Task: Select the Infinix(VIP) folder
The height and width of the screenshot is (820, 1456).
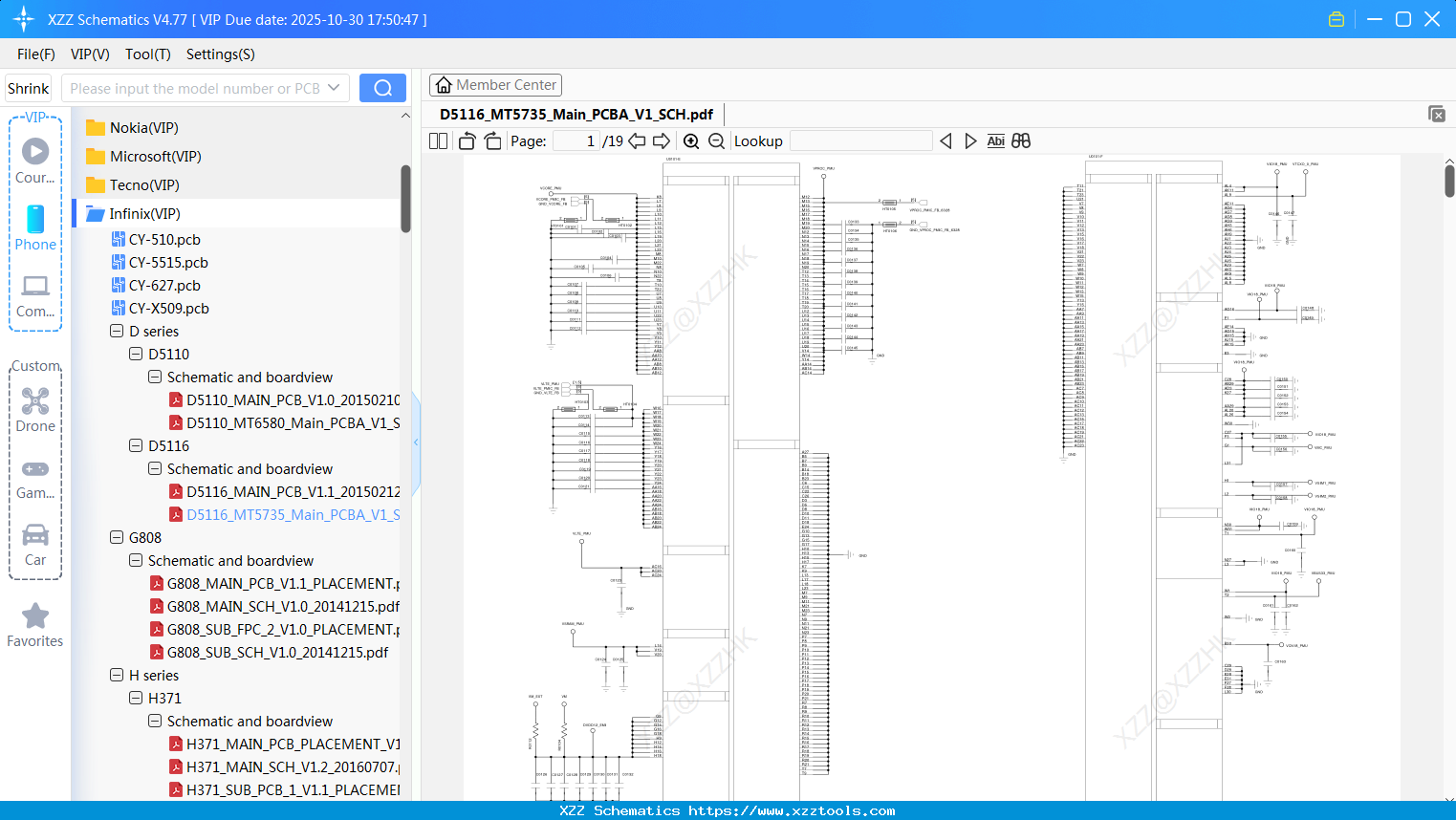Action: tap(133, 214)
